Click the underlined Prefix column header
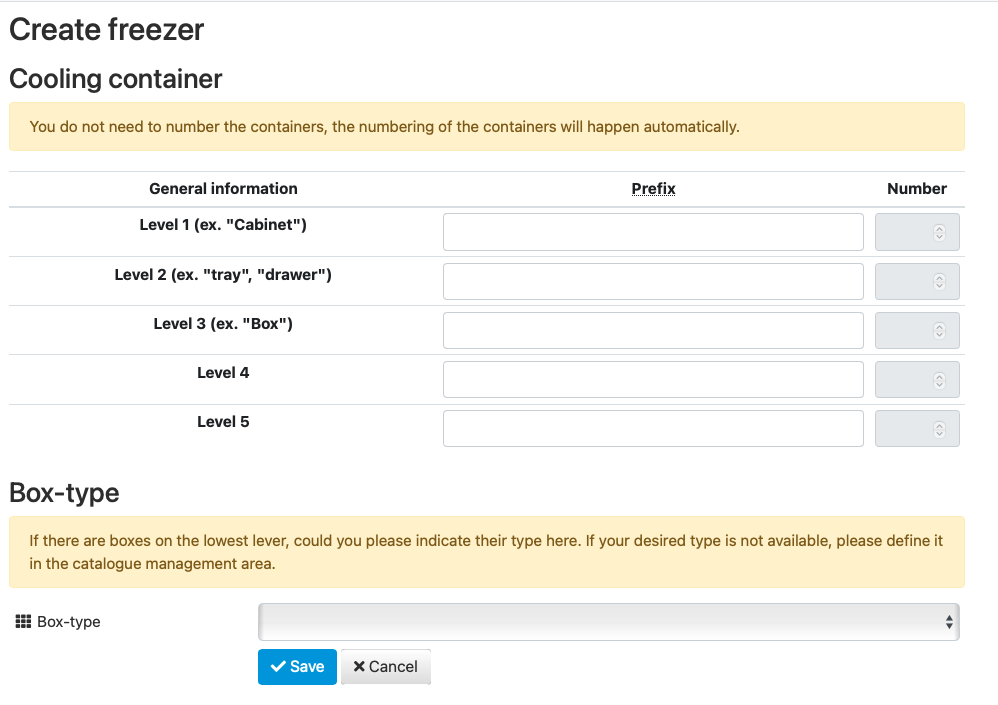Image resolution: width=998 pixels, height=705 pixels. tap(653, 189)
